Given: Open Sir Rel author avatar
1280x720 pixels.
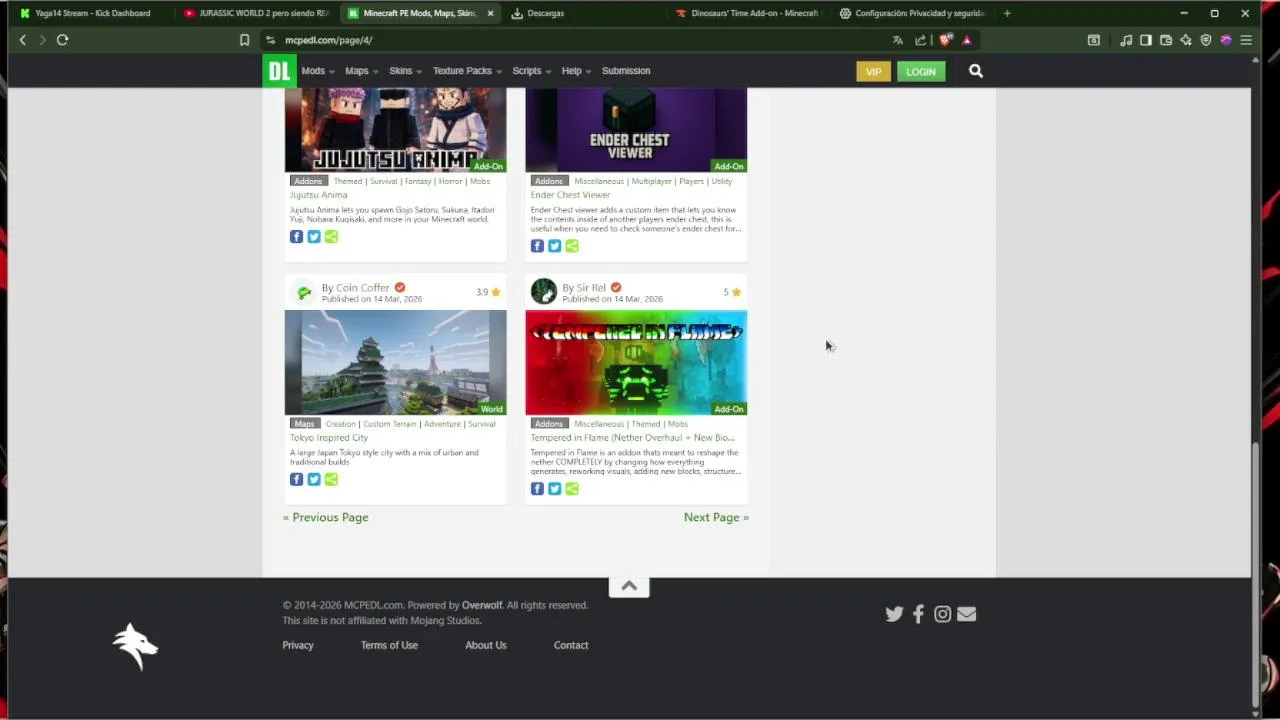Looking at the screenshot, I should click(x=544, y=292).
